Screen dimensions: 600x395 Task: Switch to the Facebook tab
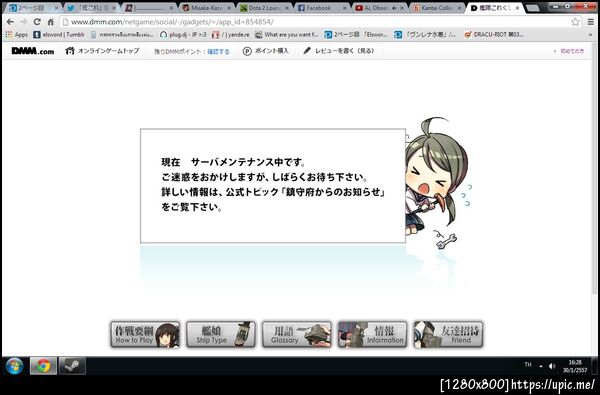point(321,8)
